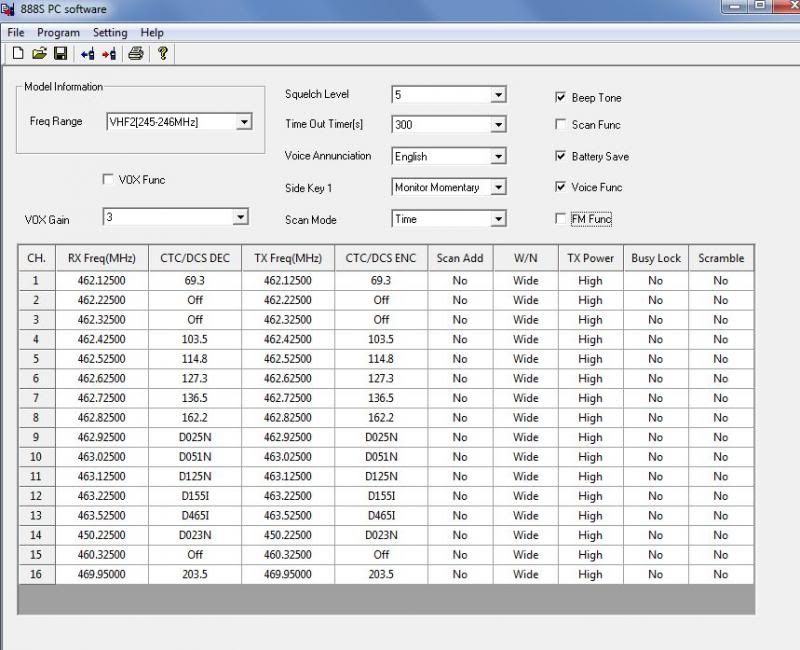800x650 pixels.
Task: Click the Scan Add column header
Action: 460,258
